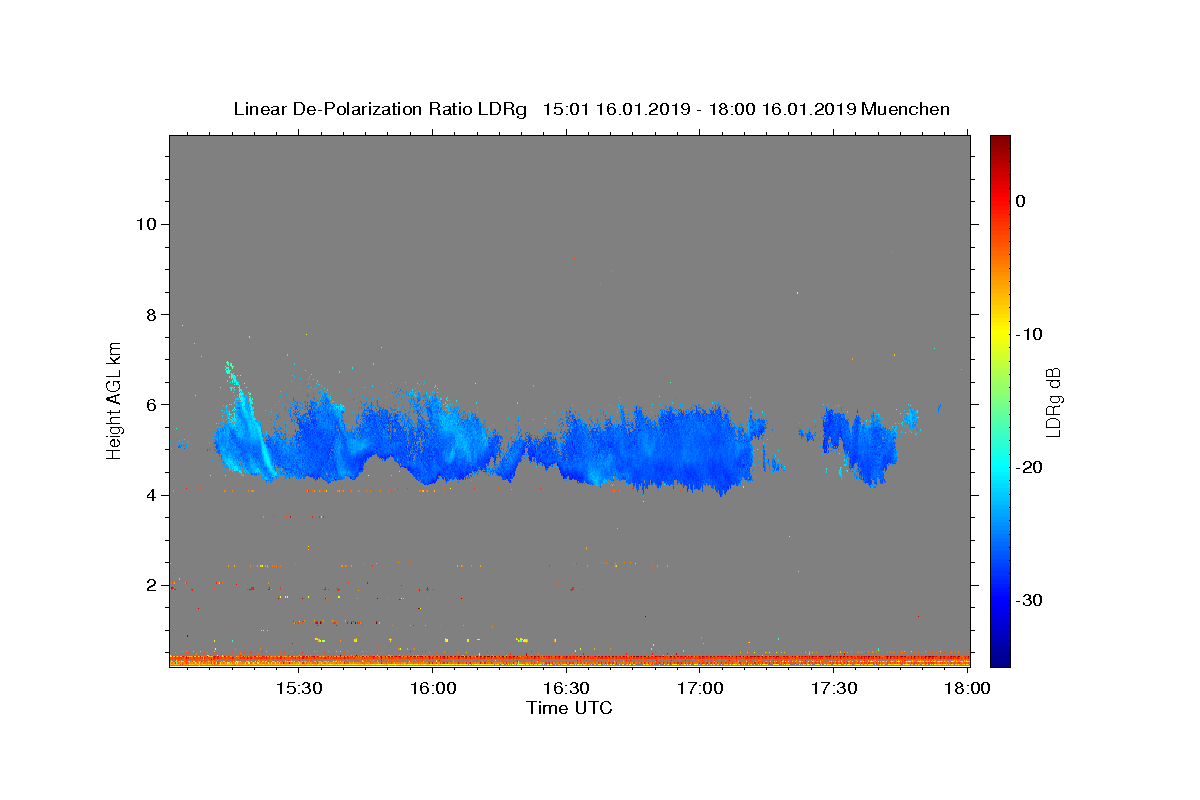Viewport: 1200px width, 800px height.
Task: Click the plot title 'Linear De-Polarization Ratio LDRg'
Action: 380,109
